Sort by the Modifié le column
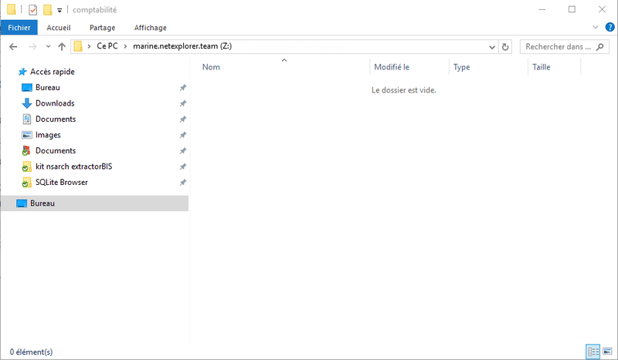This screenshot has height=360, width=618. click(392, 67)
